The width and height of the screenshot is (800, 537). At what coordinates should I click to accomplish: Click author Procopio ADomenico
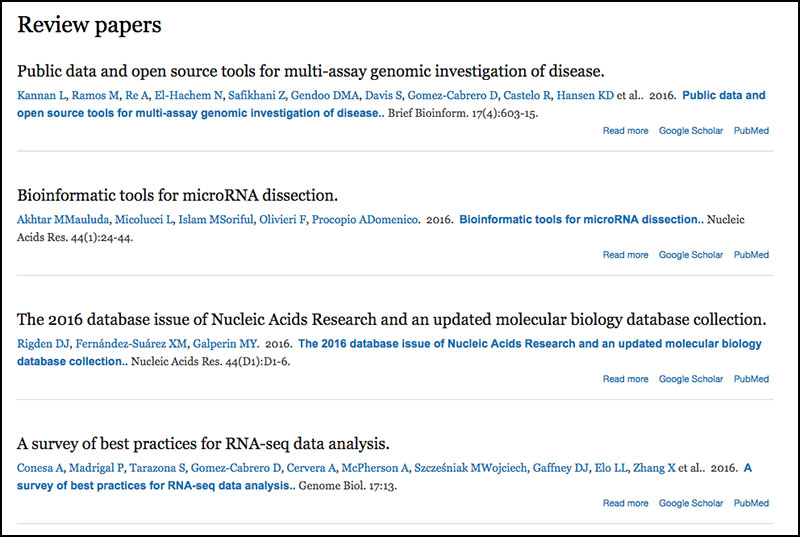(365, 220)
